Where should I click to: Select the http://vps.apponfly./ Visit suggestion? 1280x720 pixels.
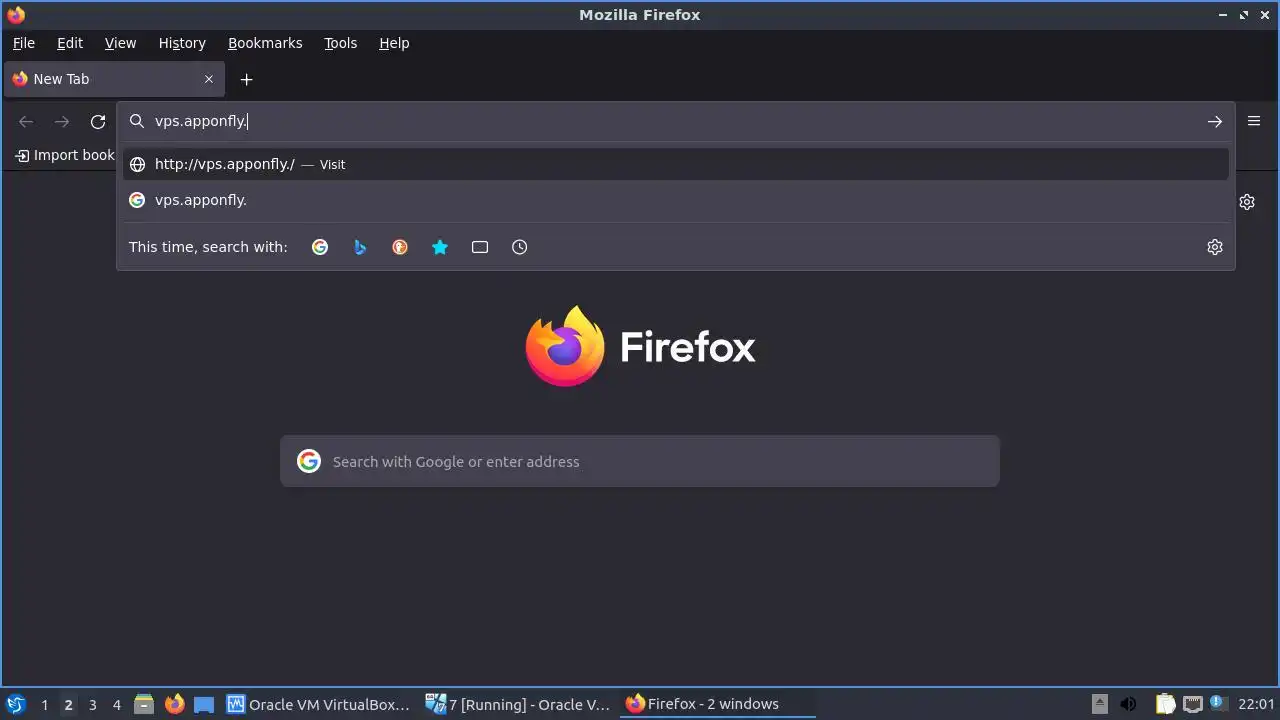(x=676, y=164)
